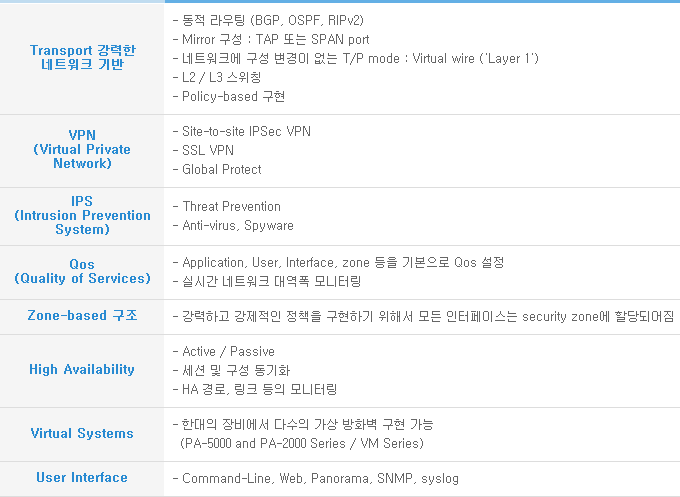Screen dimensions: 680x497
Task: Click the Virtual Systems row header
Action: (82, 434)
